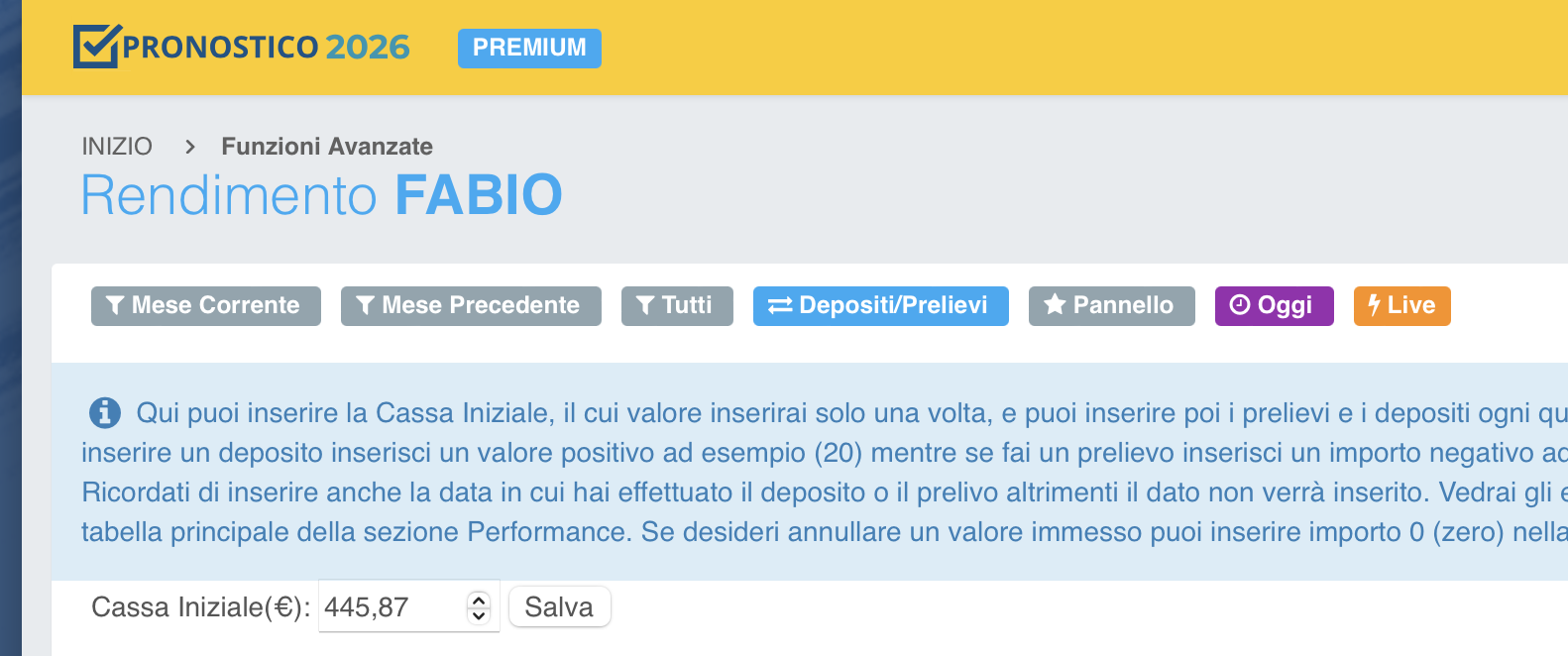Click the lightning bolt Live icon

click(x=1374, y=305)
